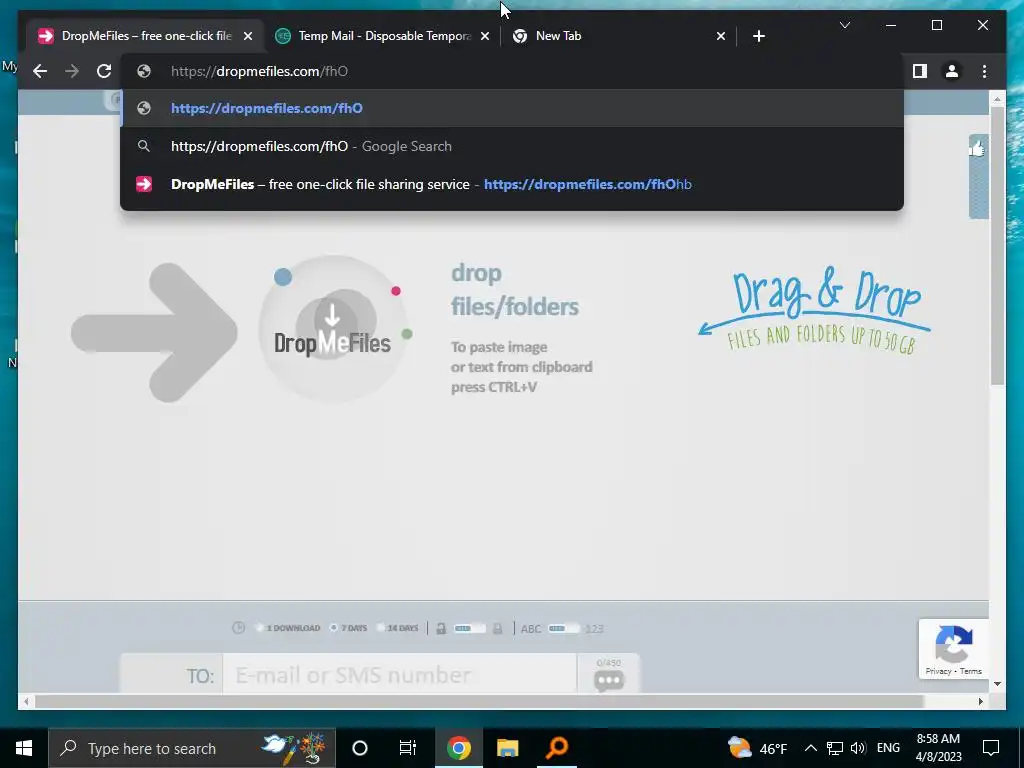
Task: Close the DropMeFiles tab
Action: [248, 36]
